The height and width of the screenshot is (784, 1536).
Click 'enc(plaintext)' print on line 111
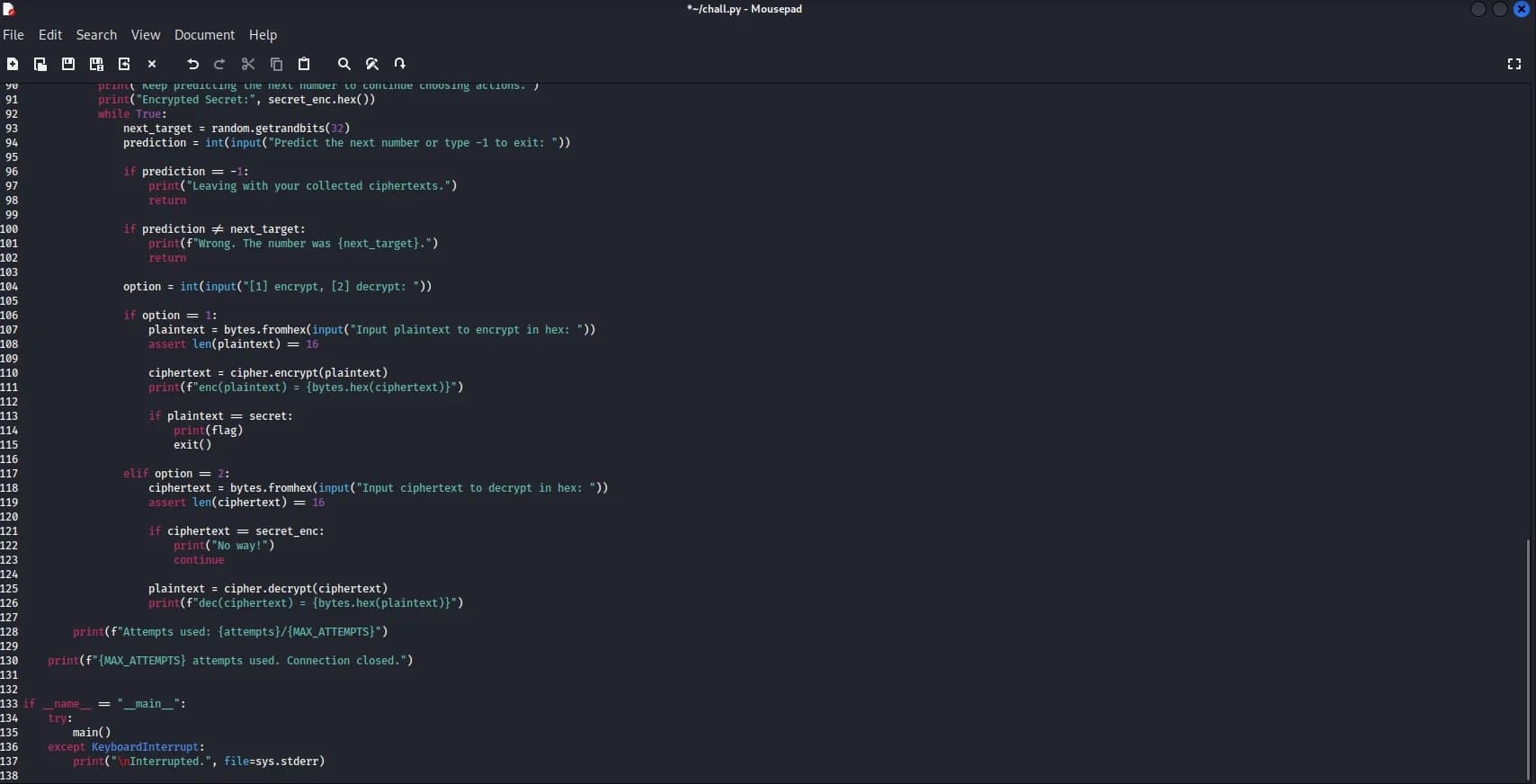point(306,388)
